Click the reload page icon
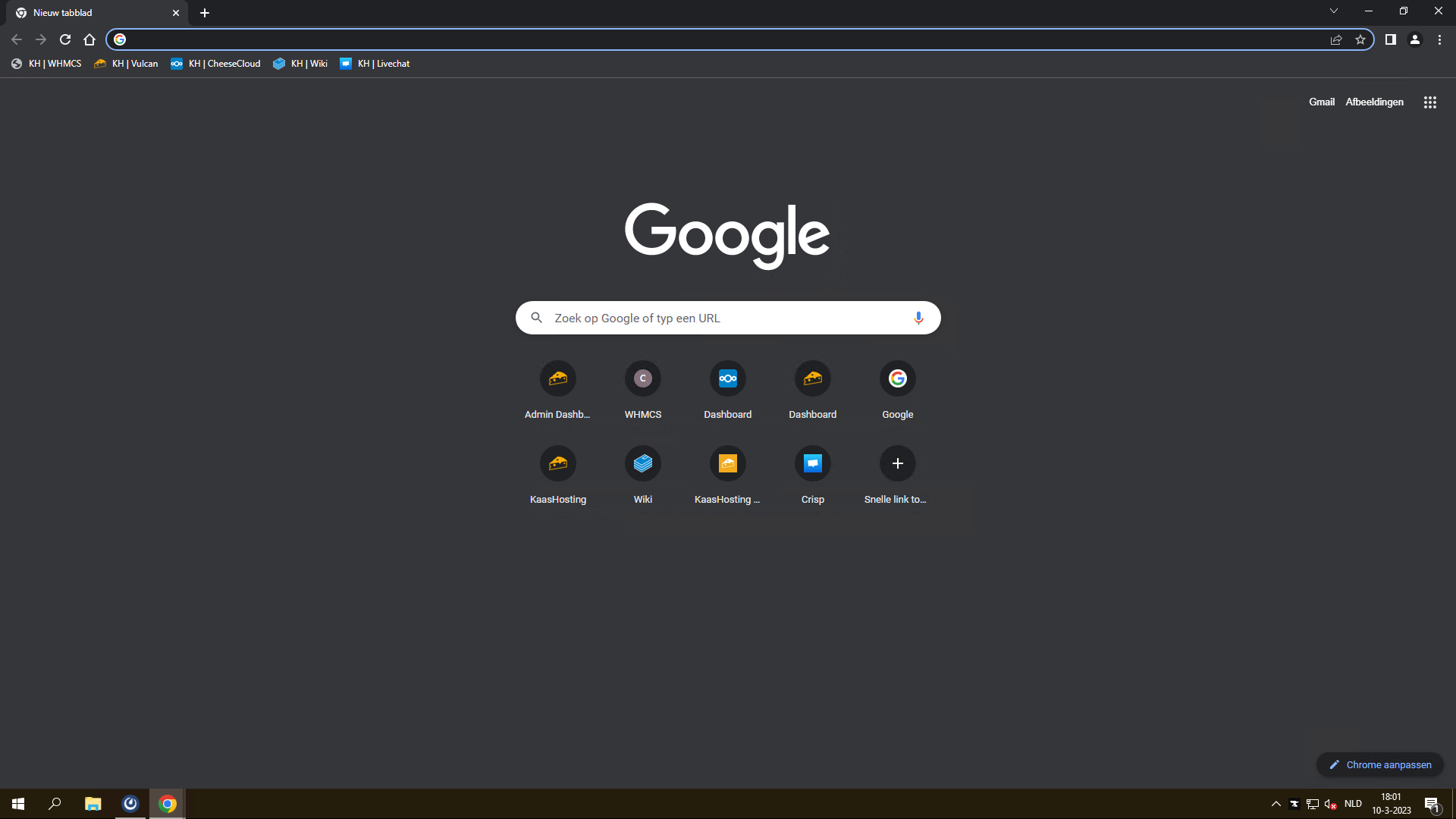This screenshot has width=1456, height=819. click(x=65, y=39)
